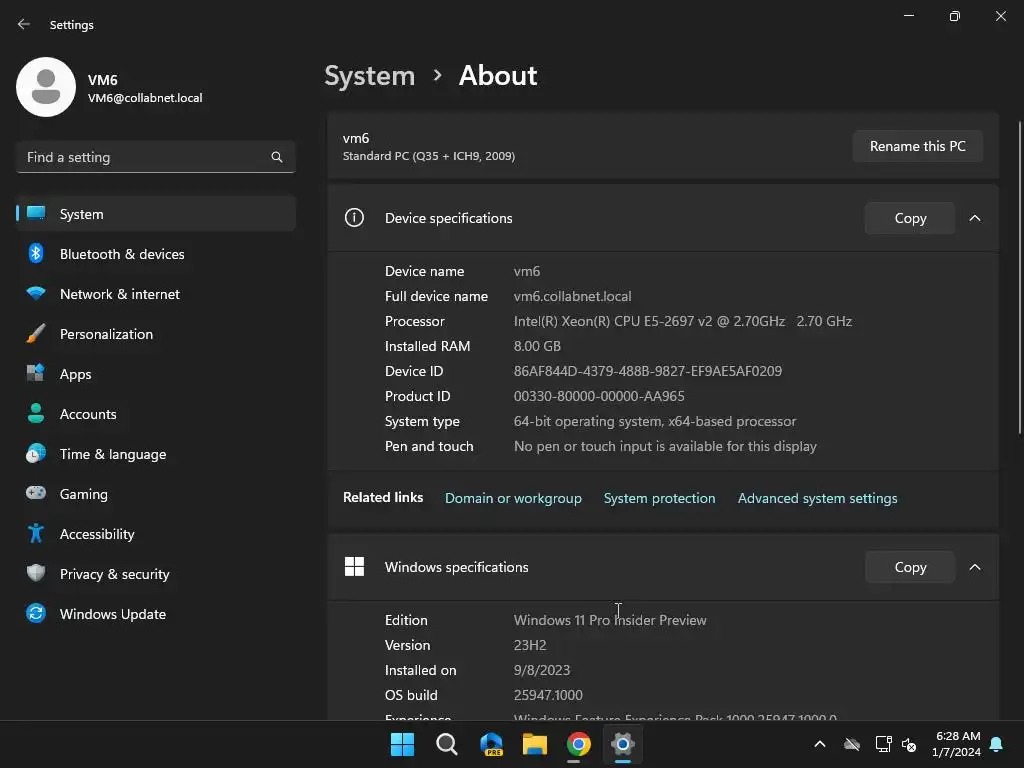Screen dimensions: 1024x768
Task: Go back with the Settings back arrow
Action: [x=24, y=24]
